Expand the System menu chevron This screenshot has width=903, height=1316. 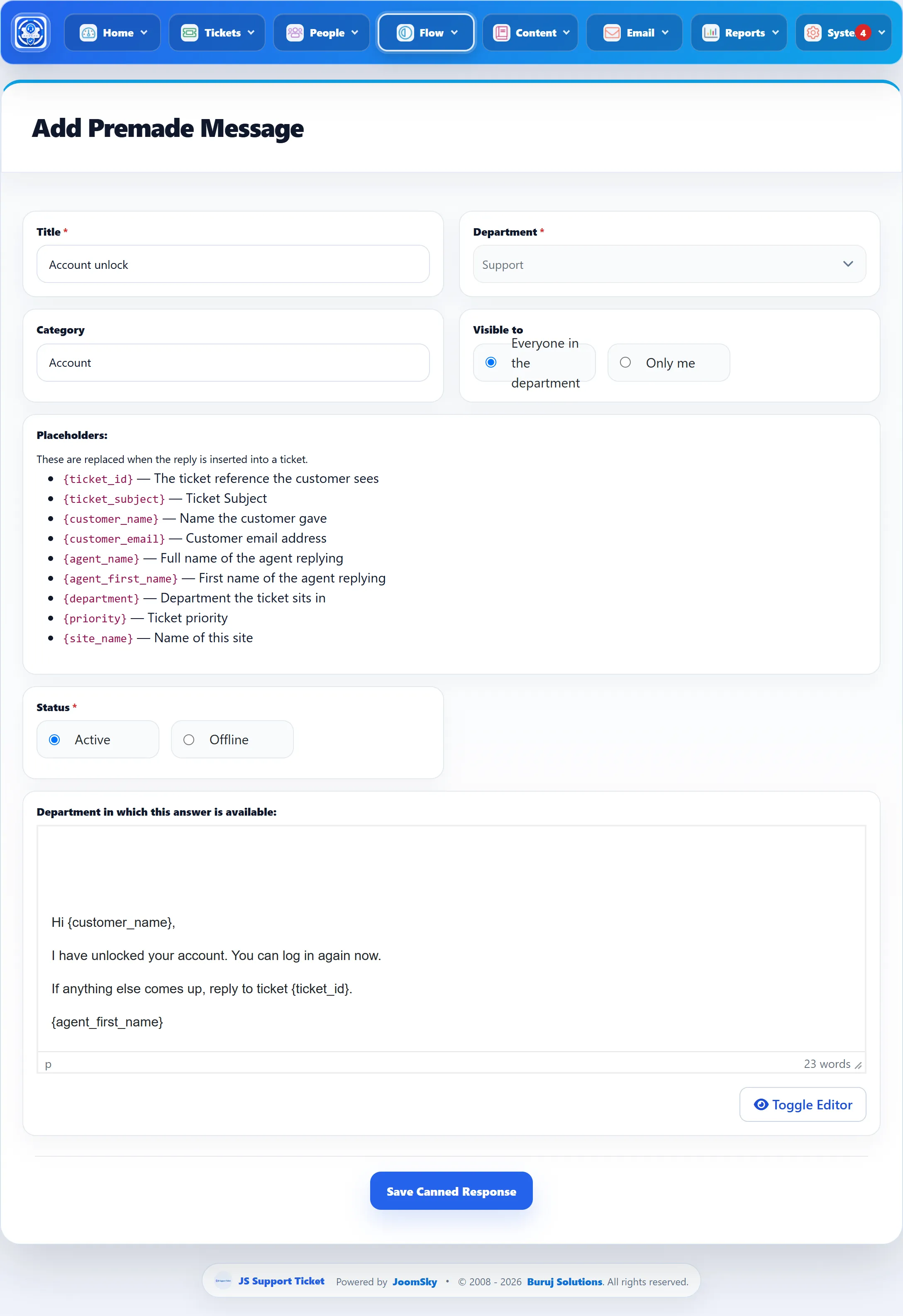click(881, 33)
